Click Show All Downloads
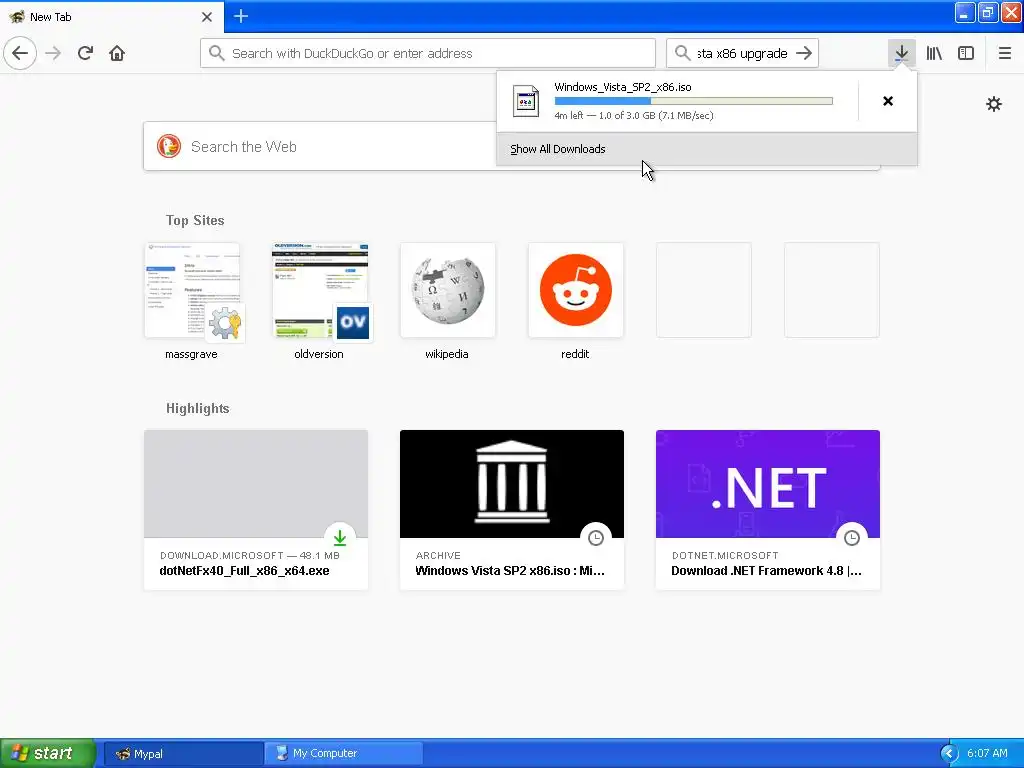This screenshot has height=768, width=1024. tap(707, 149)
